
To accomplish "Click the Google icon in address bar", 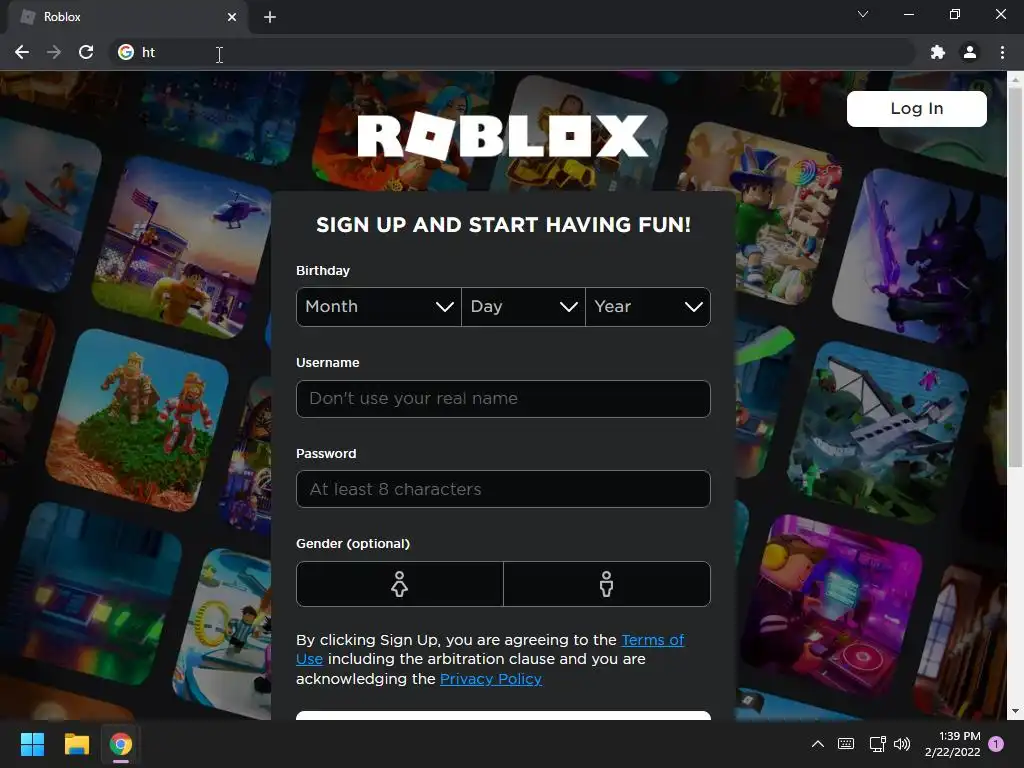I will [126, 52].
